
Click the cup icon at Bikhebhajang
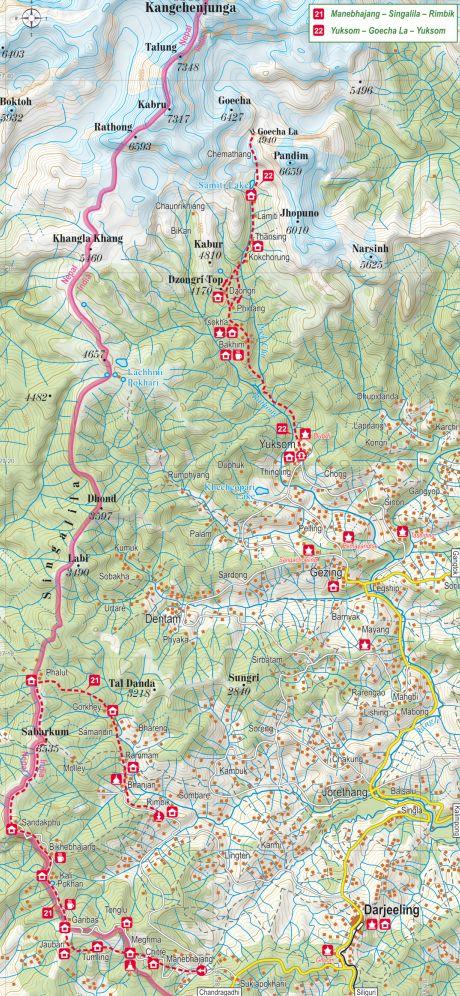(60, 858)
